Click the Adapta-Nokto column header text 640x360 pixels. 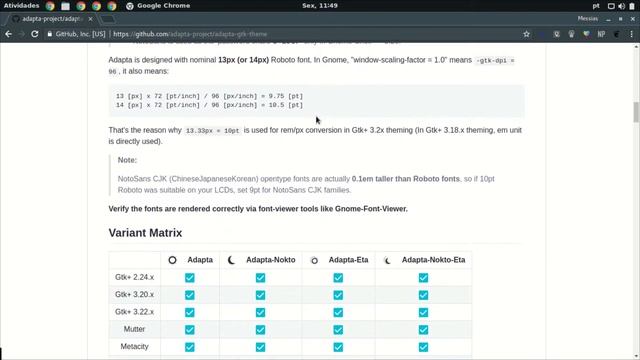271,260
